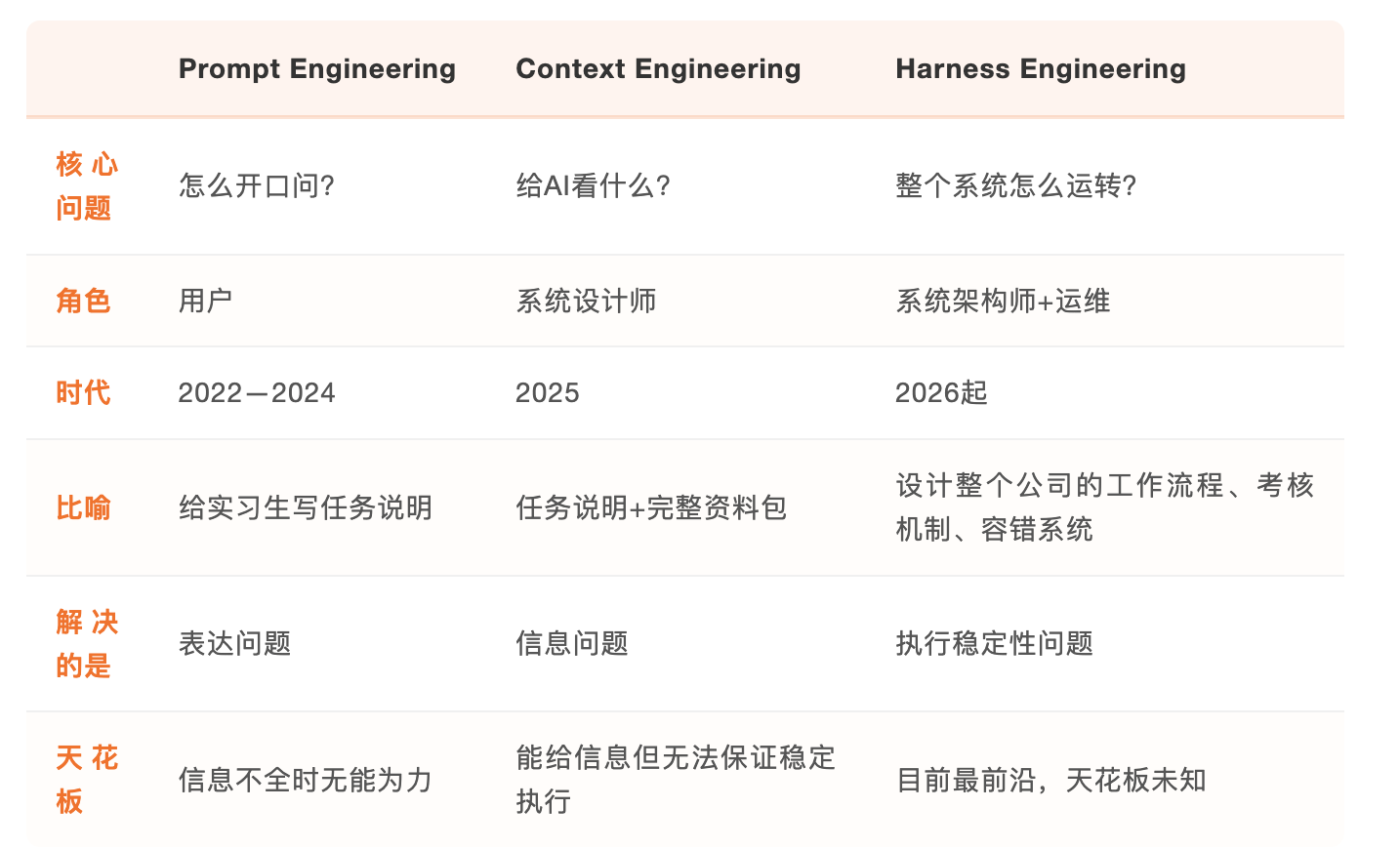The height and width of the screenshot is (849, 1400).
Task: Select the 角色 row label
Action: tap(83, 301)
